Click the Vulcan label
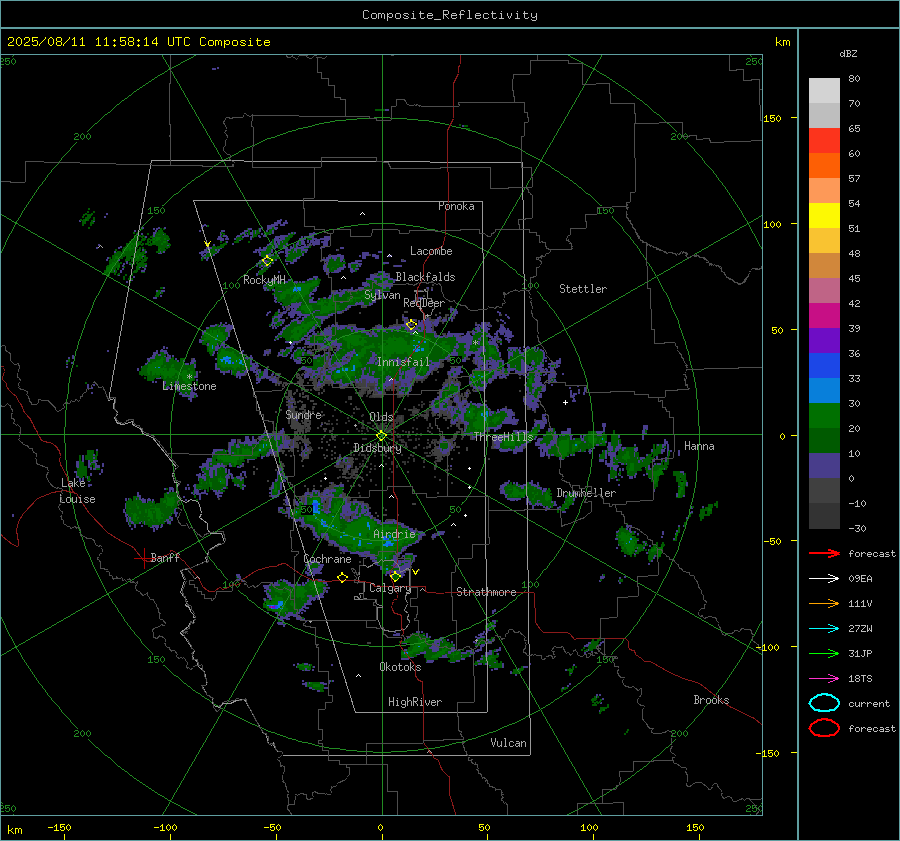 (509, 743)
